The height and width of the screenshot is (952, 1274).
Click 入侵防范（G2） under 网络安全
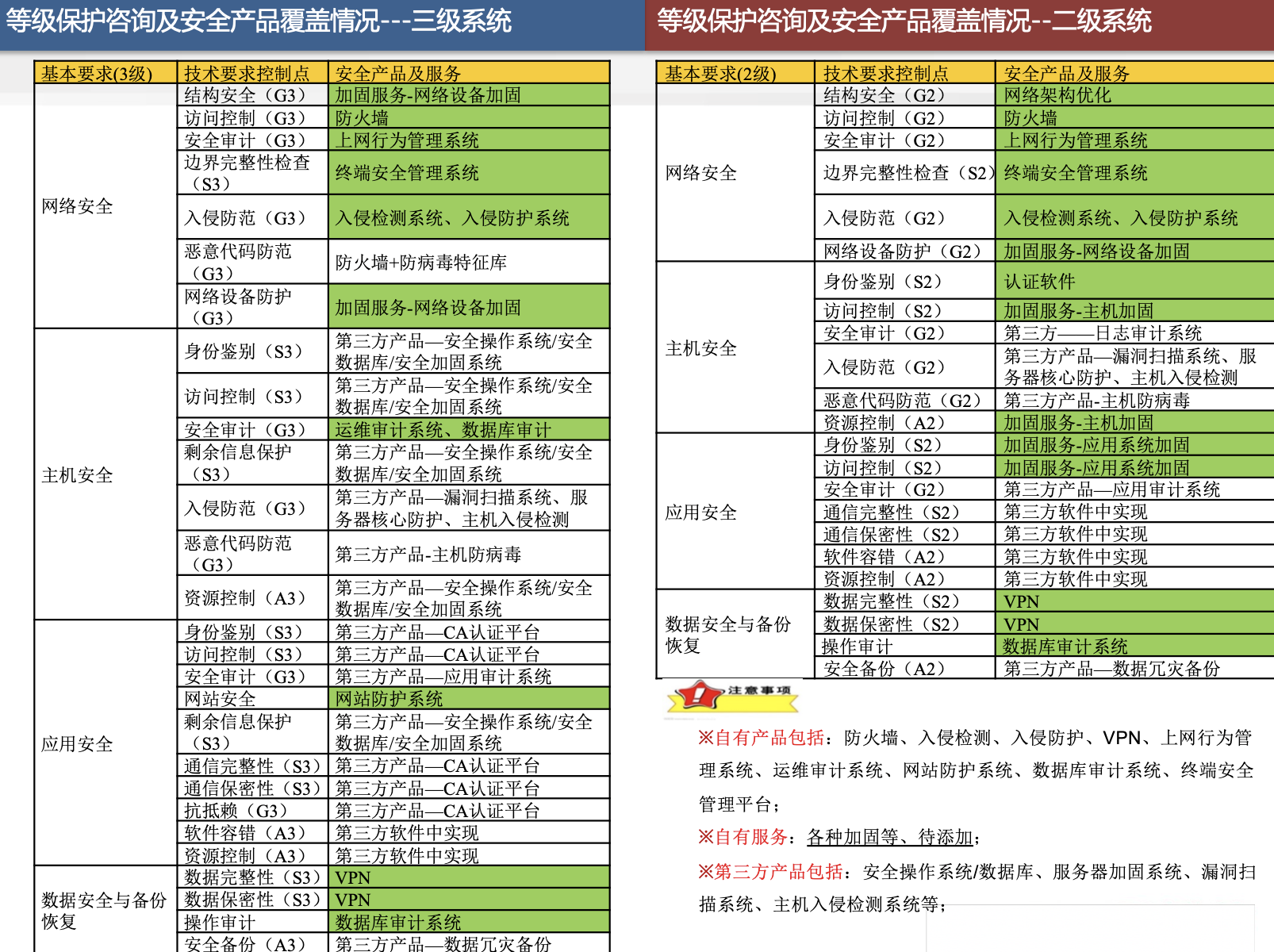[x=904, y=218]
